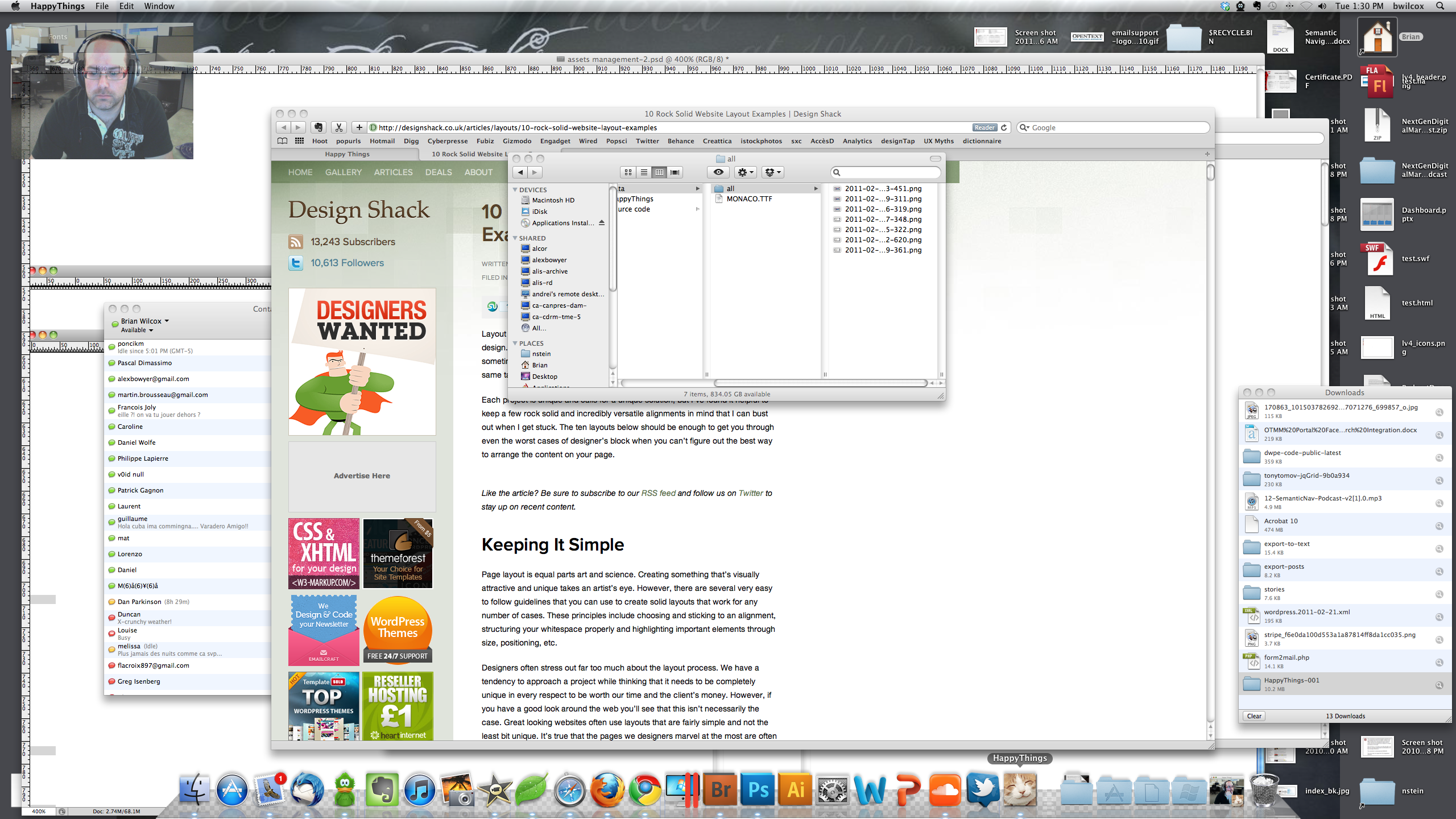
Task: Toggle Finder column view mode
Action: tap(659, 172)
